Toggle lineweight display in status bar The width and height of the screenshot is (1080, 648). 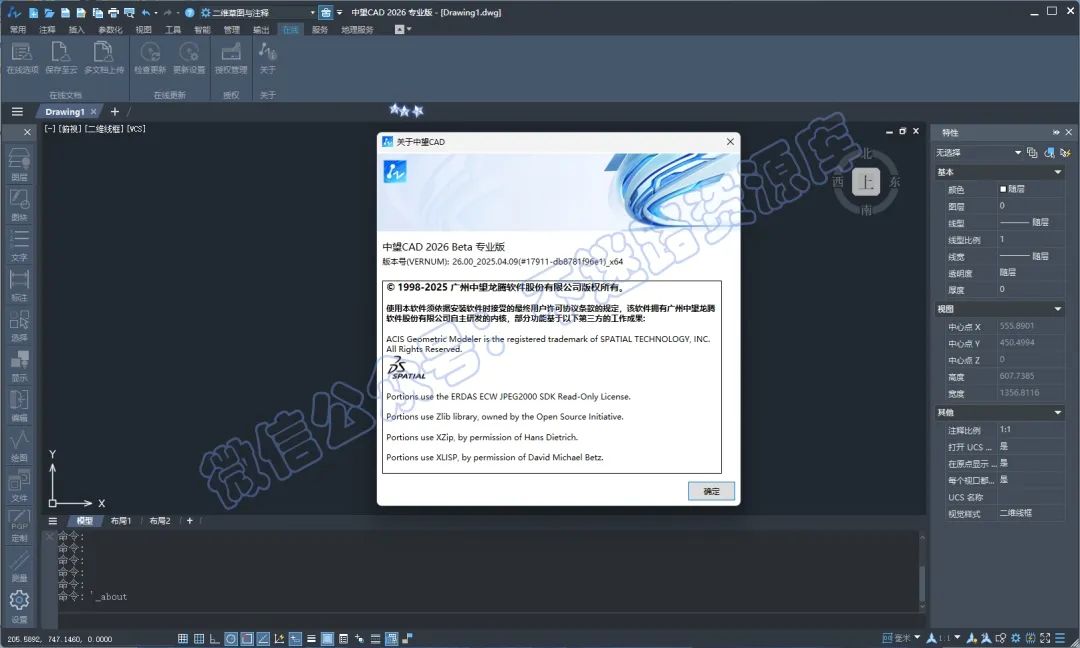pyautogui.click(x=311, y=638)
